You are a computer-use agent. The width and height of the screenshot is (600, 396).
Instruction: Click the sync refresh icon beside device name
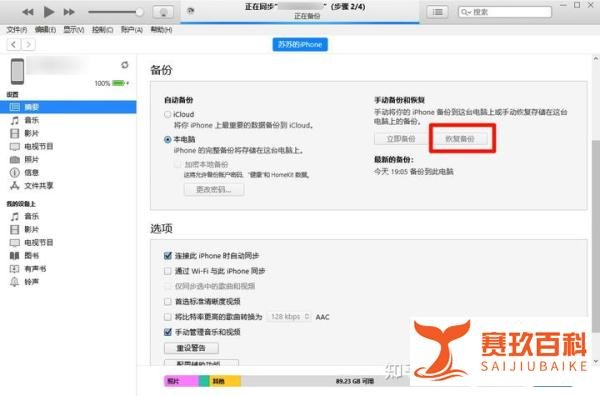point(125,65)
